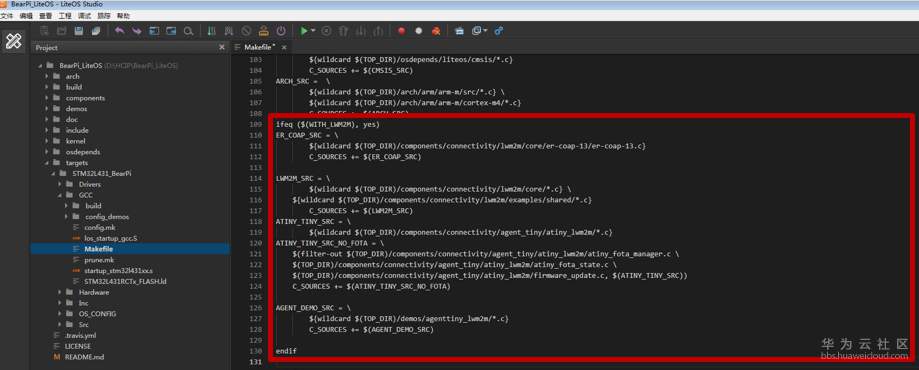This screenshot has height=370, width=919.
Task: Expand the Hardware folder
Action: 60,292
